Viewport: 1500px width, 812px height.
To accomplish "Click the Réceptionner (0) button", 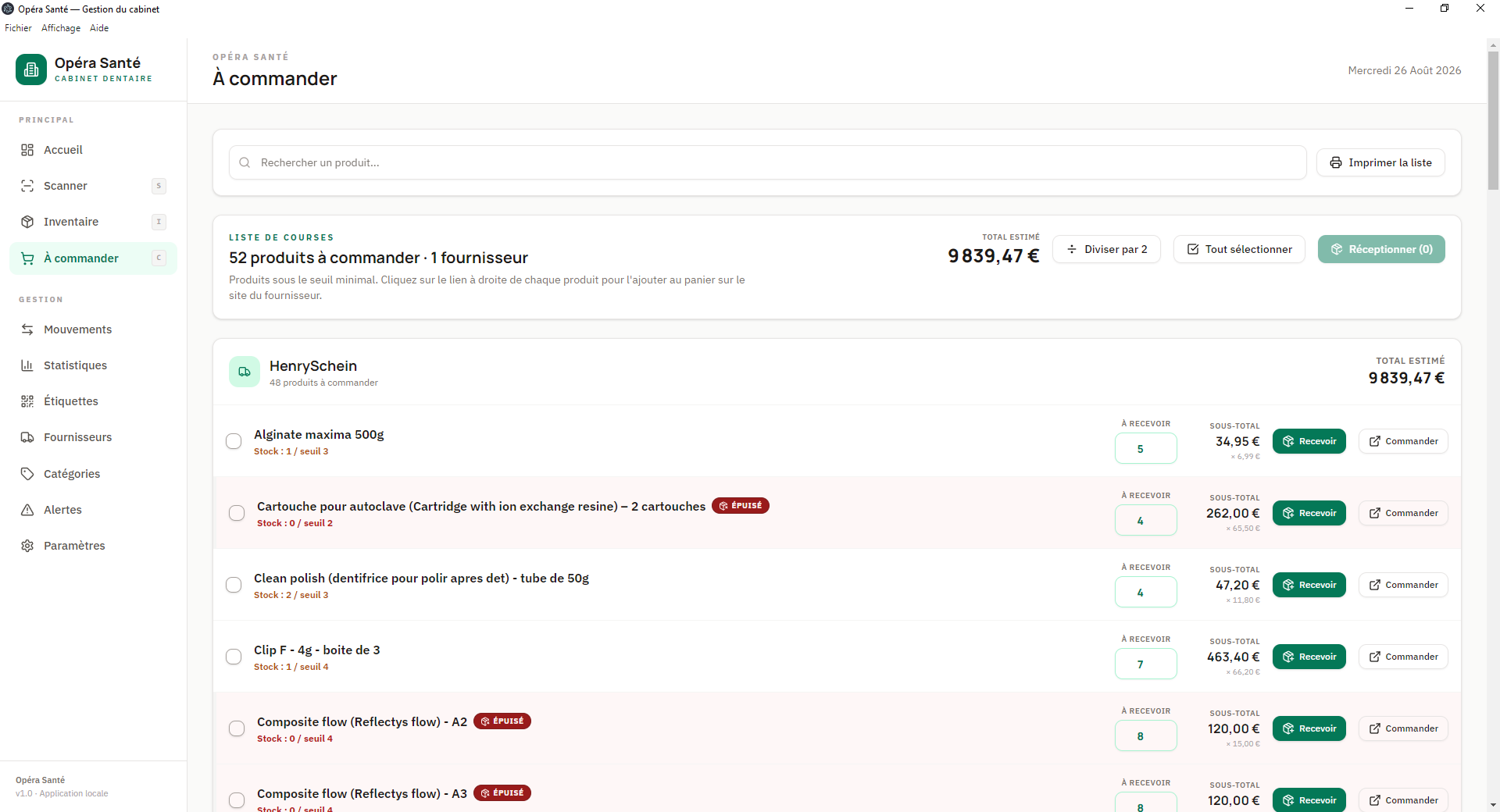I will click(1381, 249).
